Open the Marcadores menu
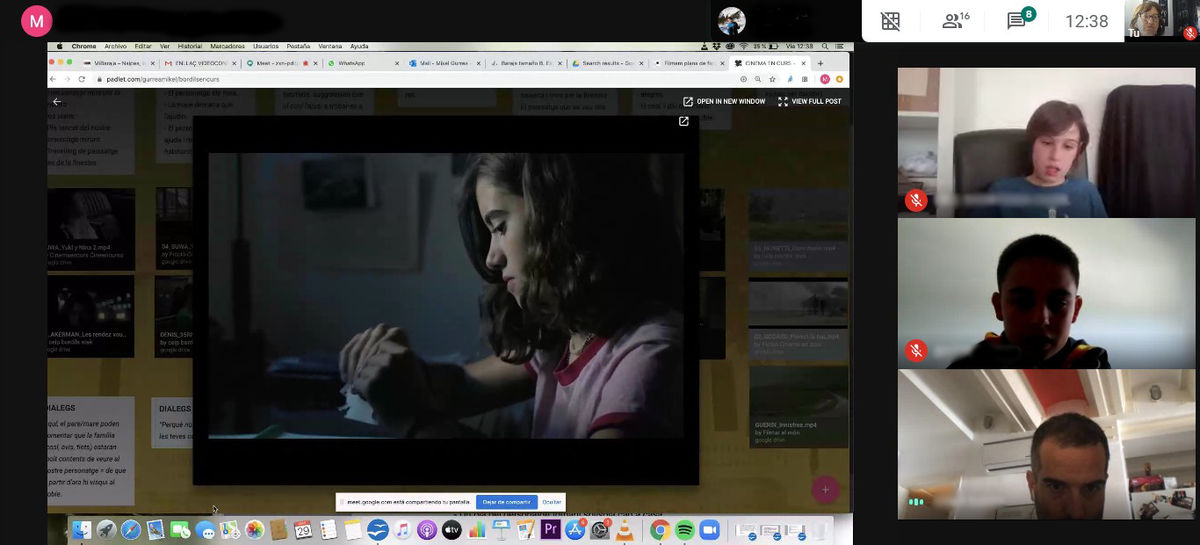 coord(227,46)
